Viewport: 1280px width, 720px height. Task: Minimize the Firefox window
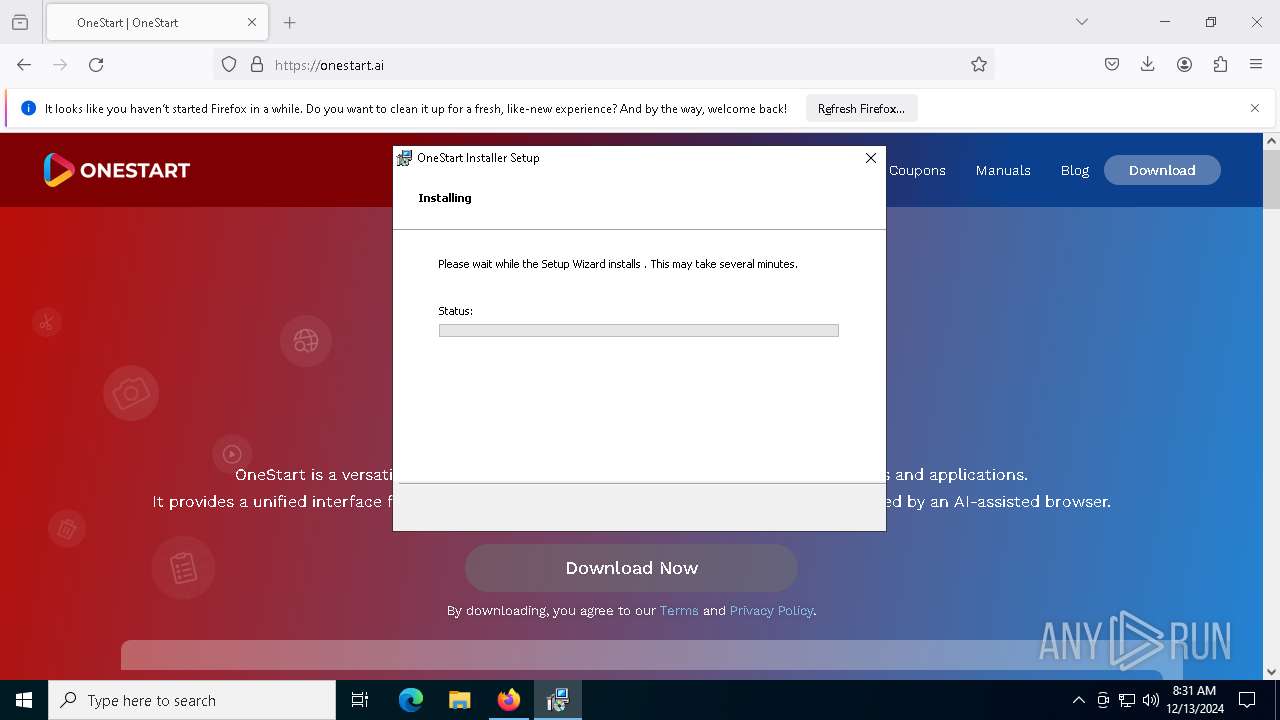pyautogui.click(x=1165, y=22)
